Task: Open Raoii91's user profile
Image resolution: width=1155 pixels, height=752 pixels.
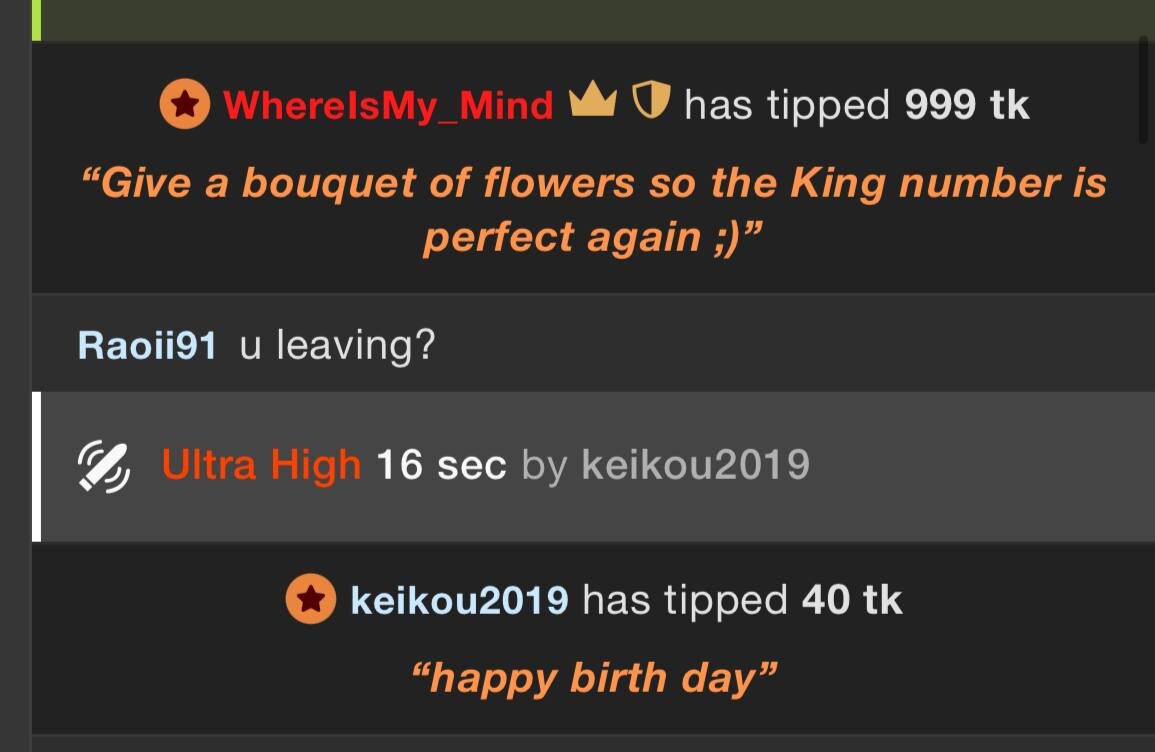Action: [147, 345]
